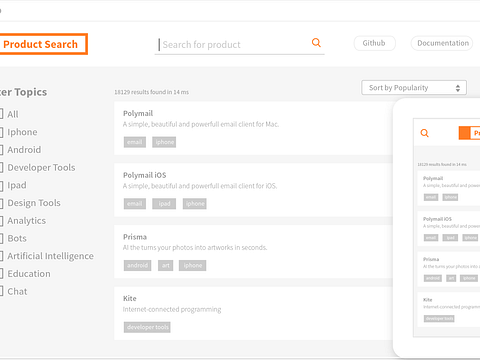Image resolution: width=480 pixels, height=360 pixels.
Task: Click the iphone tag under Prisma
Action: click(x=193, y=265)
